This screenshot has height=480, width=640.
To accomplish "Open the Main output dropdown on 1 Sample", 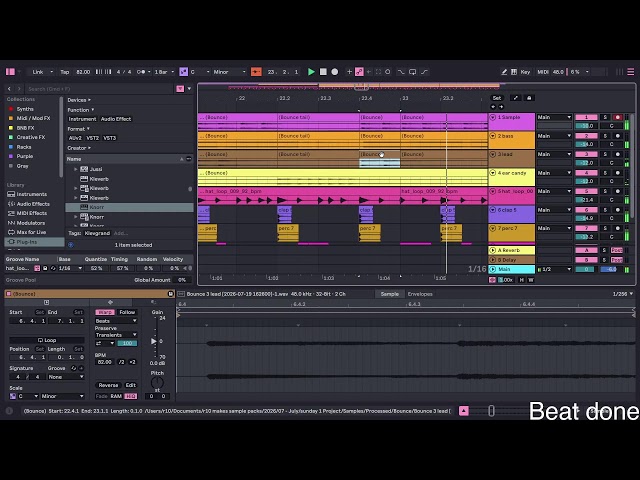I will coord(554,117).
